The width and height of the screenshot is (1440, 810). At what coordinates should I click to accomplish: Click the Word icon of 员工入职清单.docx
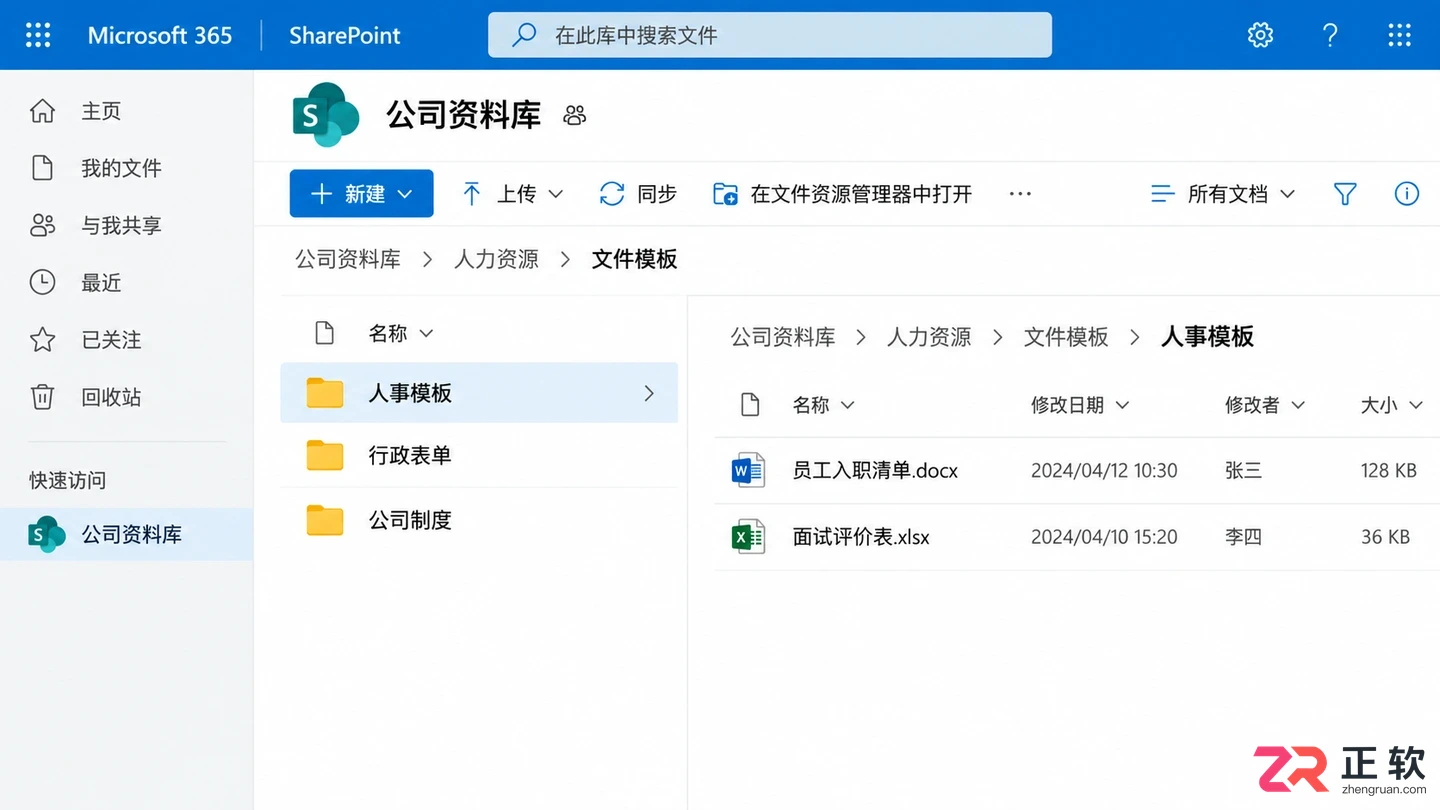pos(748,470)
